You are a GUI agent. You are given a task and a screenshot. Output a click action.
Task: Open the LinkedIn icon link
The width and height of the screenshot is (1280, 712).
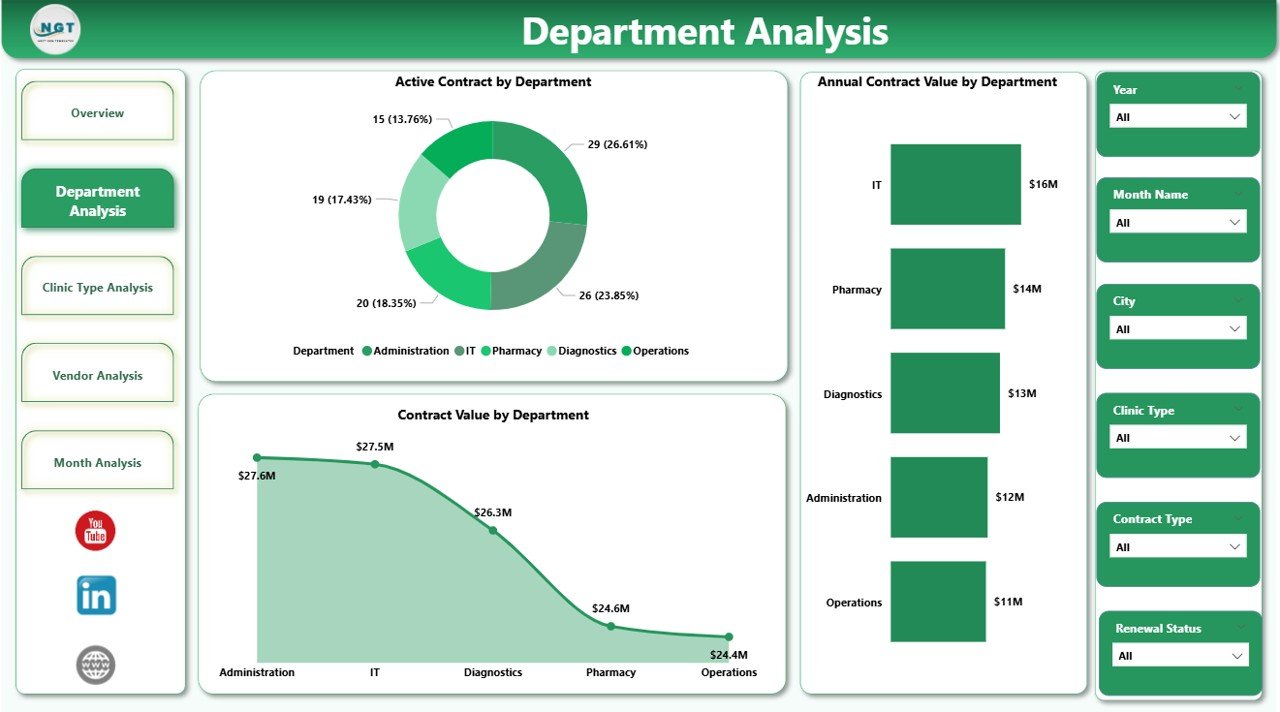(96, 595)
